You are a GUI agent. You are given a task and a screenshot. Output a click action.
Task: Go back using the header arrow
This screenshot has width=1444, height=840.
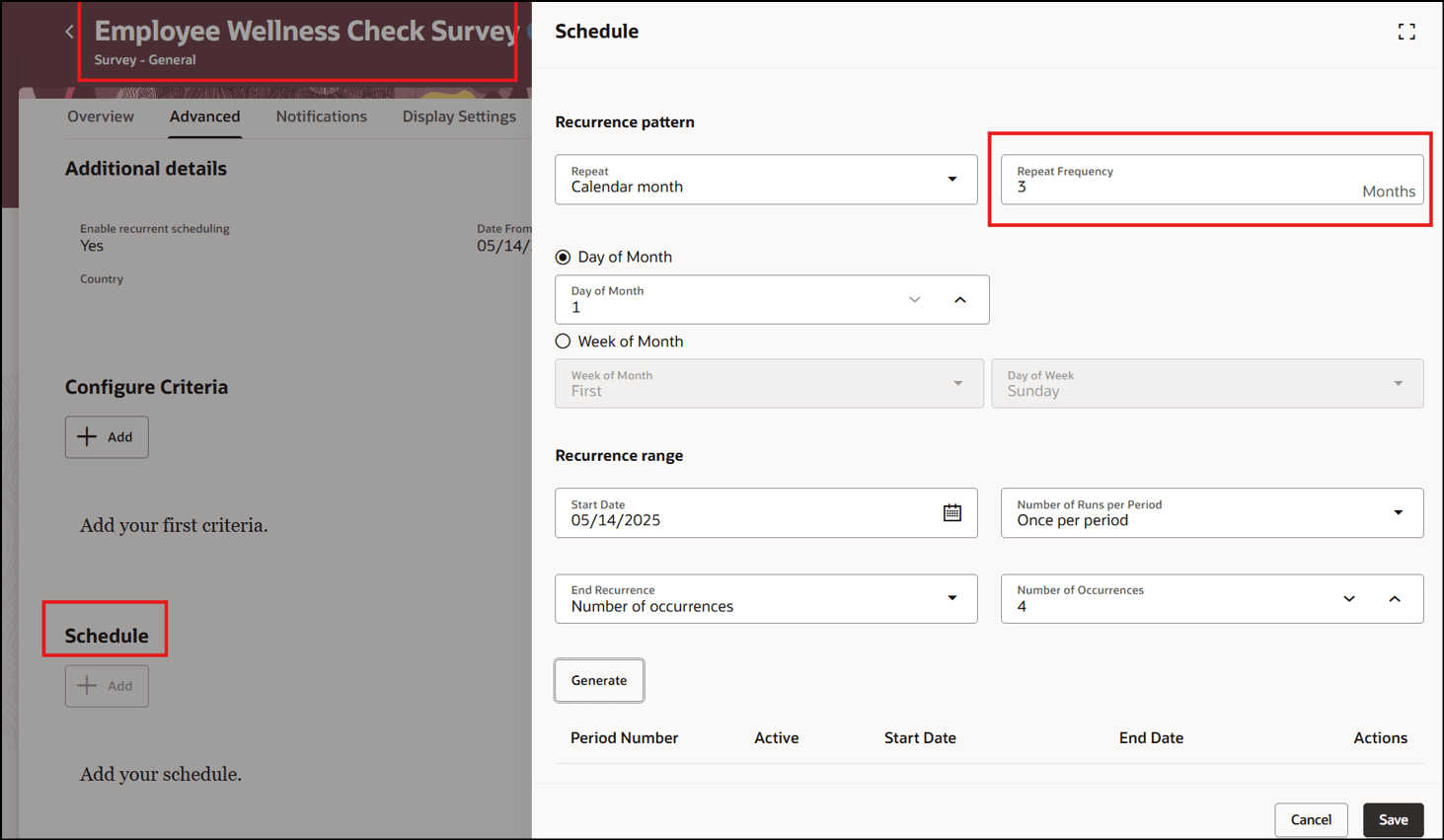tap(69, 32)
